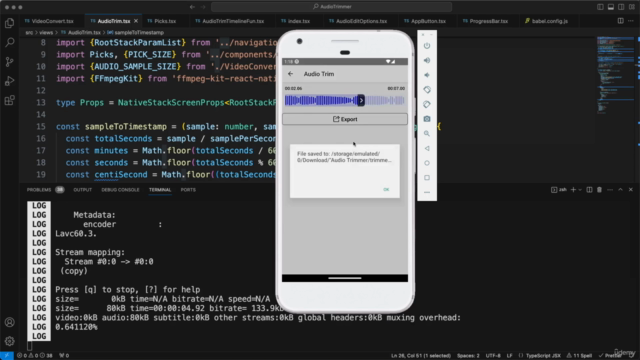
Task: Open Source Control view
Action: [9, 62]
